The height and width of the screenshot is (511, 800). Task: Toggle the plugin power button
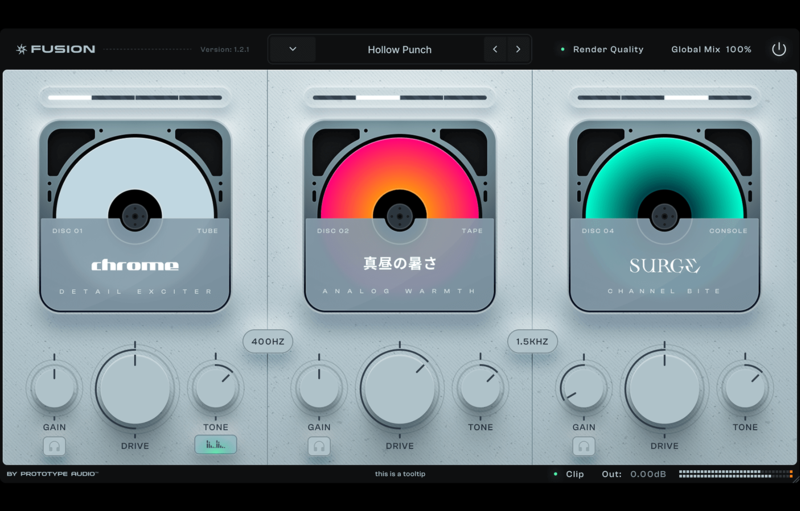tap(779, 49)
